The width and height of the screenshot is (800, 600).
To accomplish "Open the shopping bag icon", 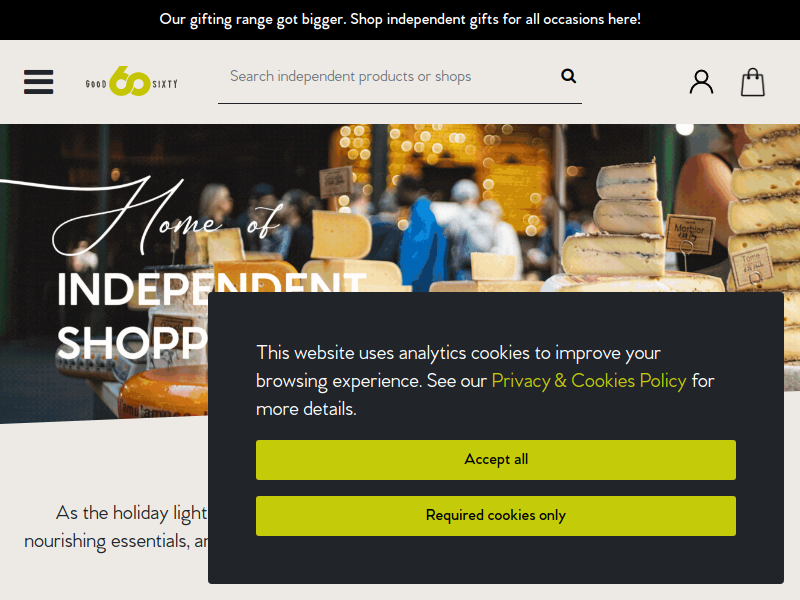I will (753, 82).
